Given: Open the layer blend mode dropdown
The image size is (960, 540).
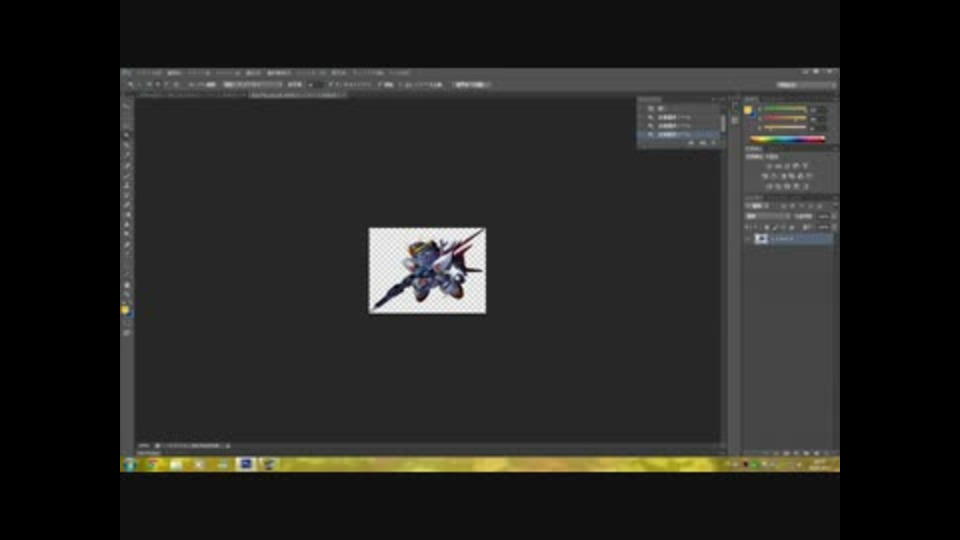Looking at the screenshot, I should point(768,216).
